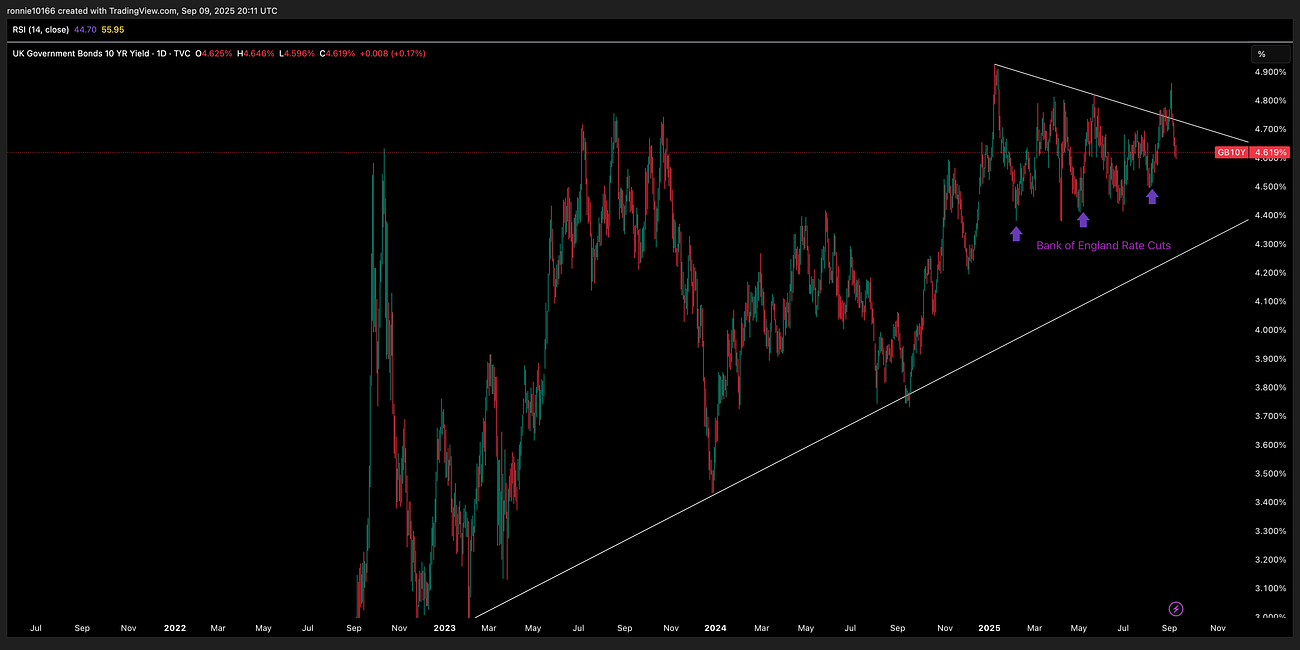Toggle the RSI value 44.70 display

point(85,29)
